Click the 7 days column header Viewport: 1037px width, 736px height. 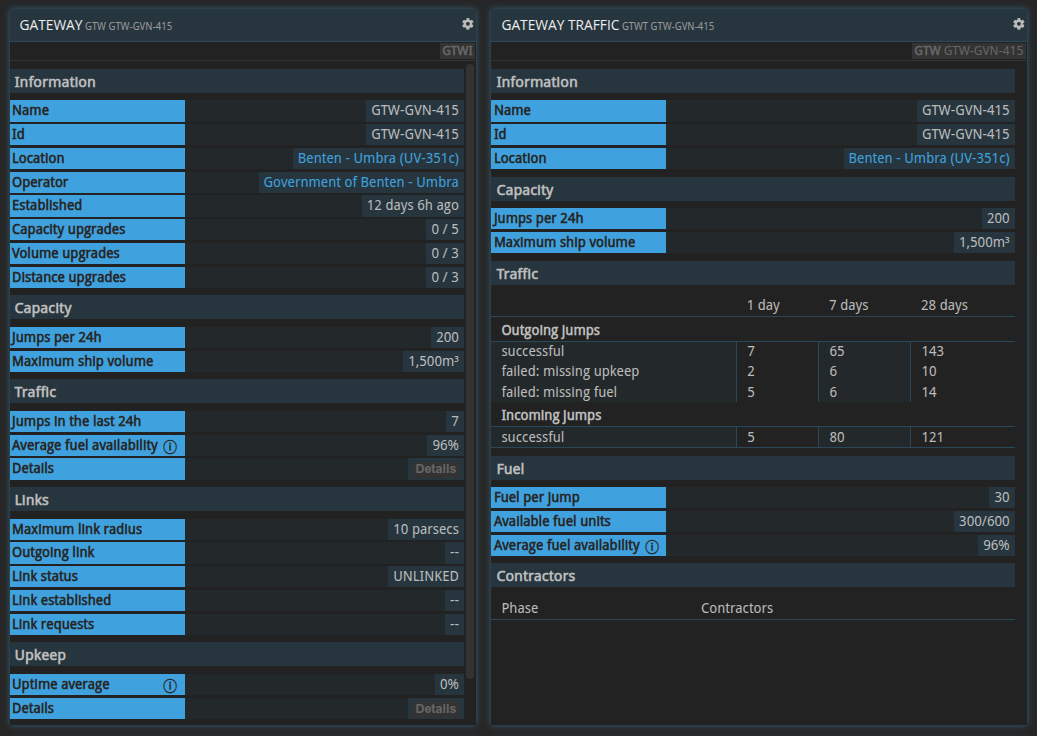849,305
